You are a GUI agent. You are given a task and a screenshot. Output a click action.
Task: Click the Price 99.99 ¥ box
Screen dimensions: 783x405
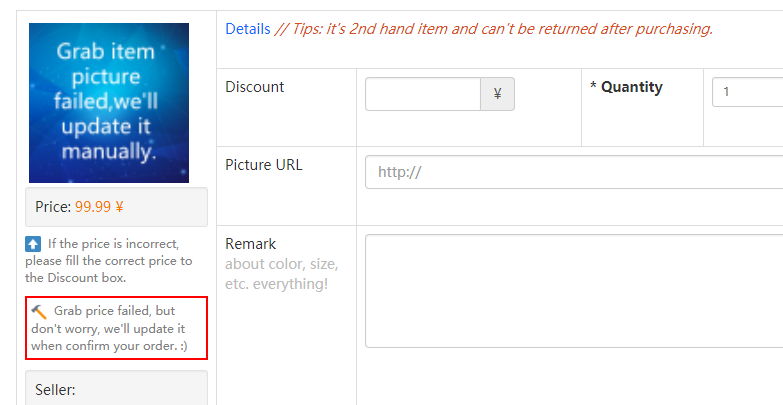[x=116, y=207]
